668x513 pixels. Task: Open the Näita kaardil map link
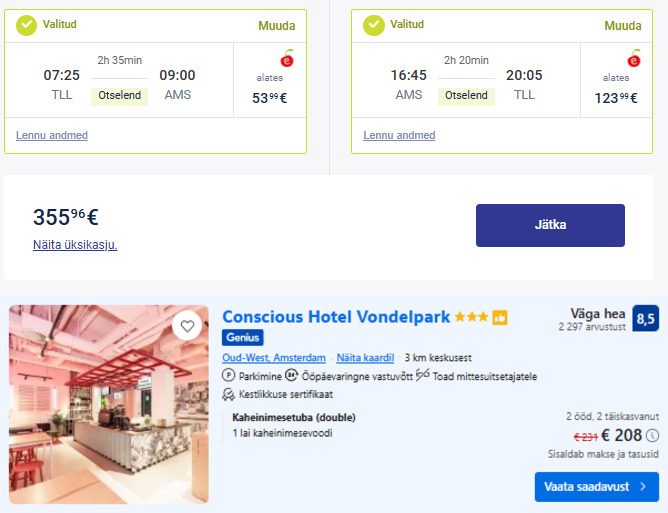coord(365,357)
